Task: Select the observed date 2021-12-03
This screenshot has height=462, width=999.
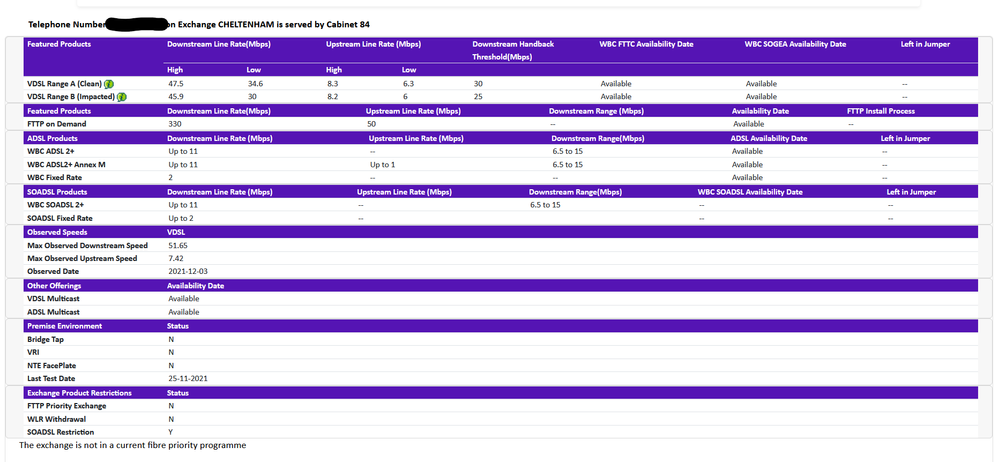Action: click(x=187, y=272)
